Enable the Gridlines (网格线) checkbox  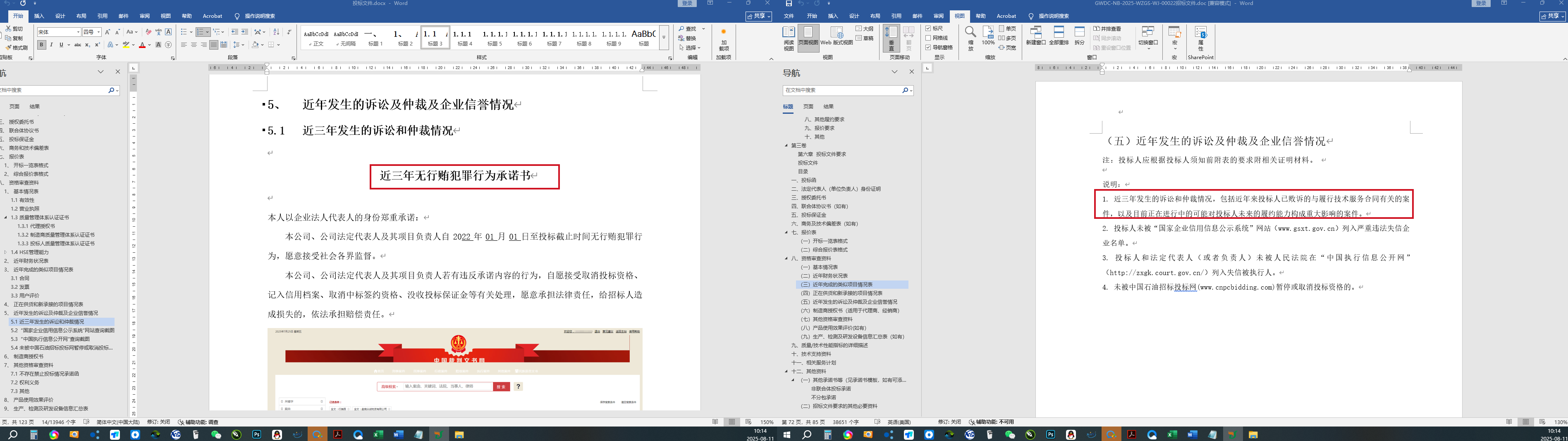928,38
